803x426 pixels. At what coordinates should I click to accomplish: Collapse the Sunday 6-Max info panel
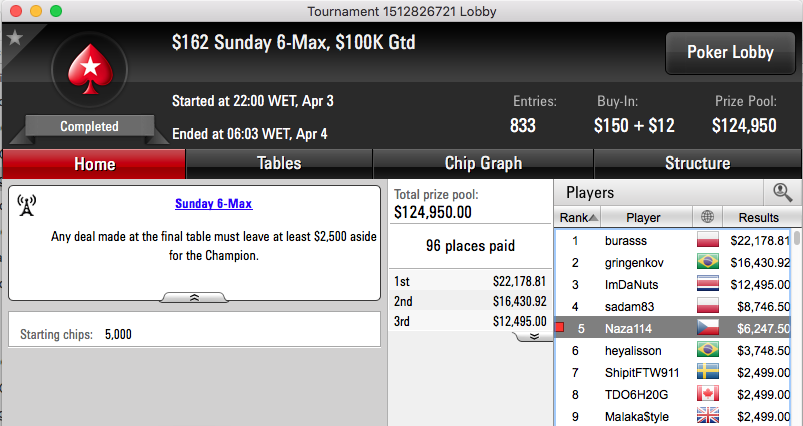point(194,297)
